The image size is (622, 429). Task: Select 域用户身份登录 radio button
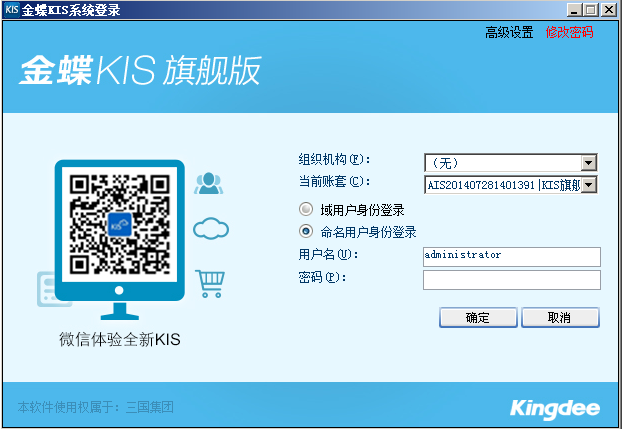[x=305, y=209]
